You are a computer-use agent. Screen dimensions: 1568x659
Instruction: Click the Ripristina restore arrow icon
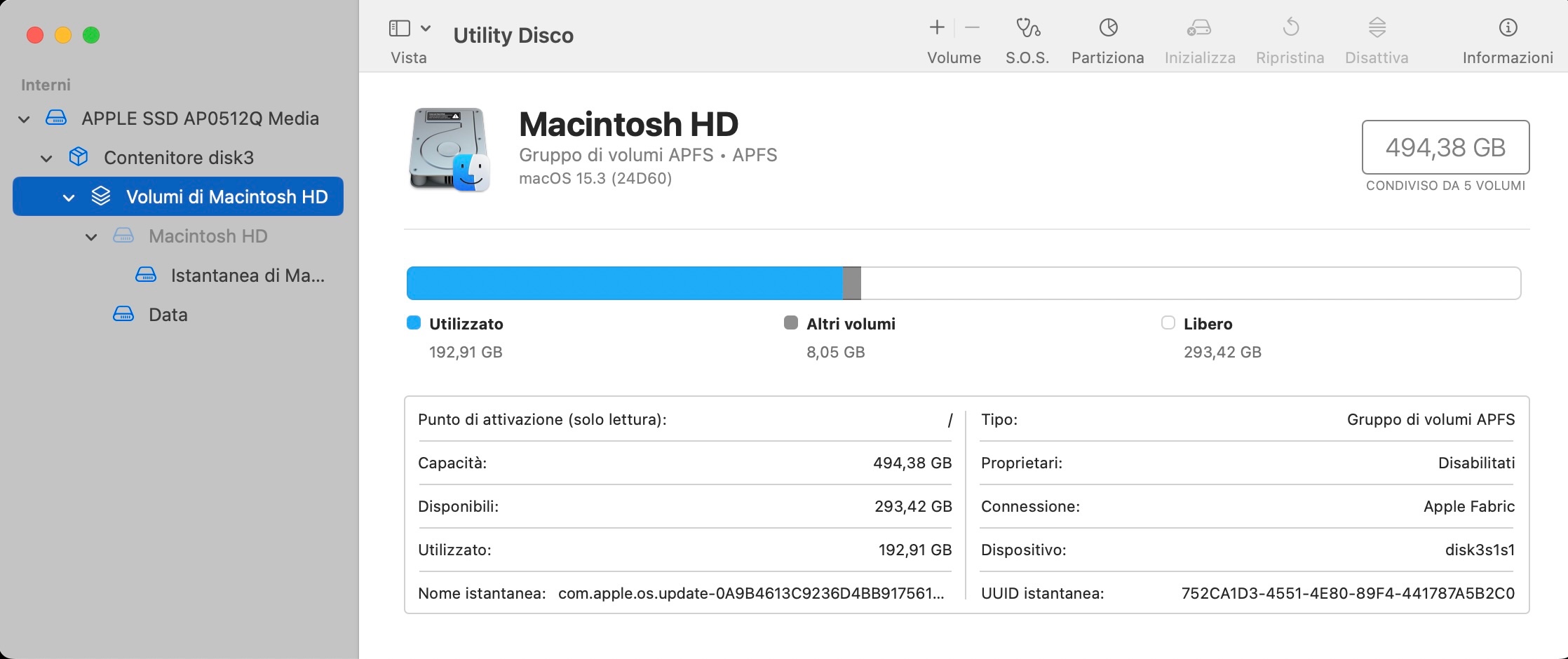point(1290,28)
